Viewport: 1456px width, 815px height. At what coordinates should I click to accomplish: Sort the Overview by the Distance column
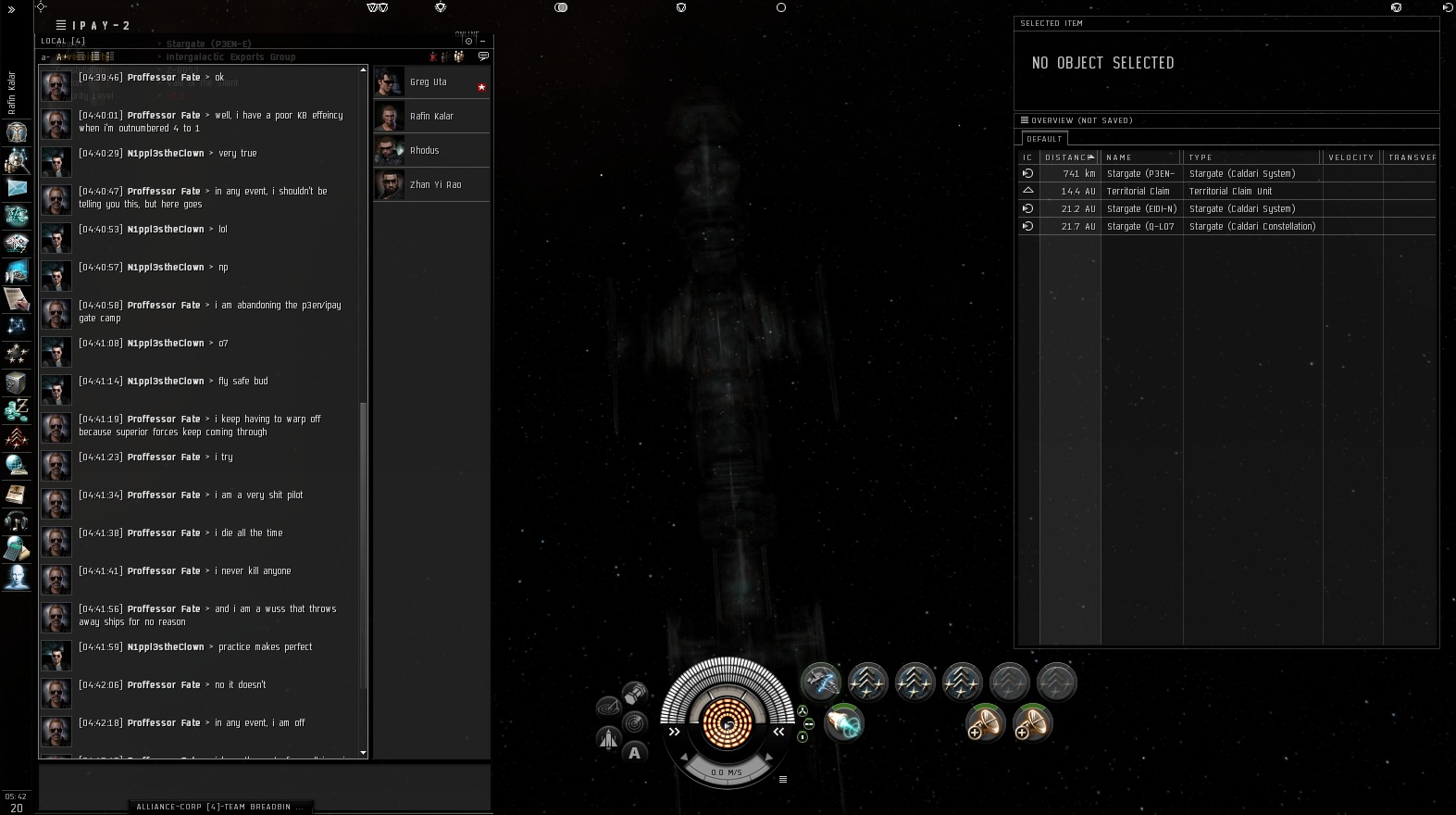tap(1070, 157)
